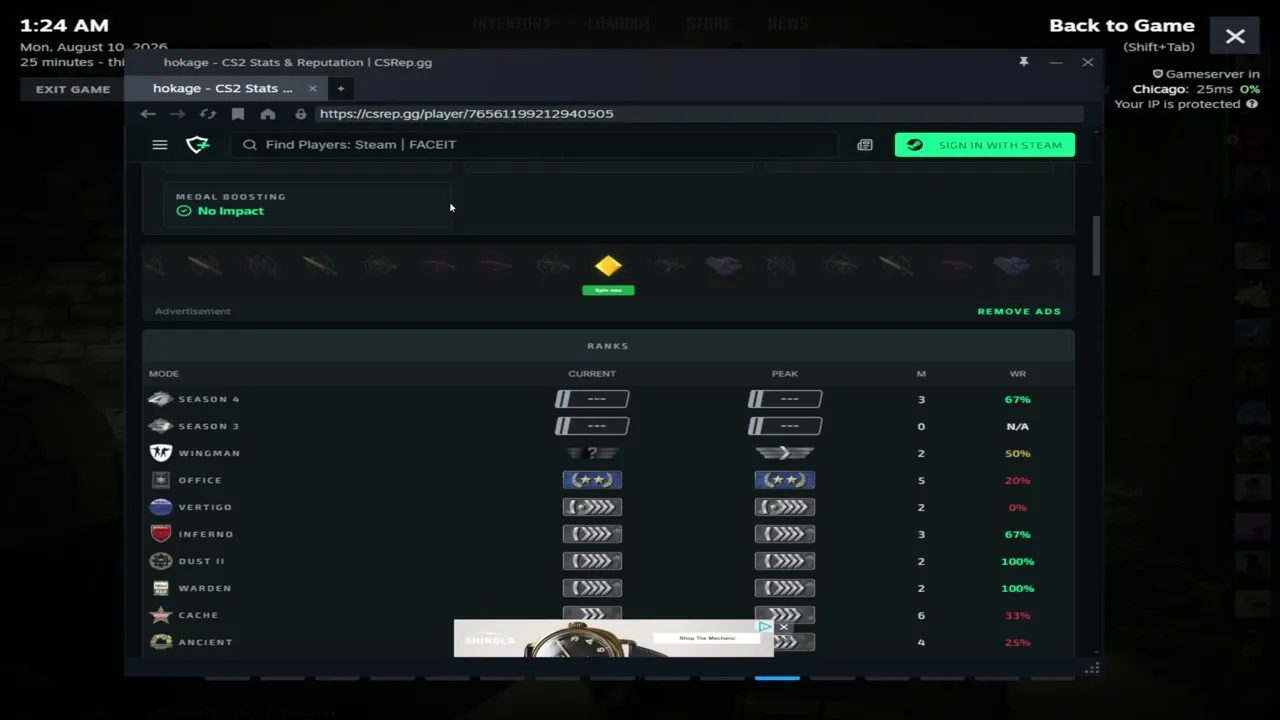Click the Inferno map icon

160,534
